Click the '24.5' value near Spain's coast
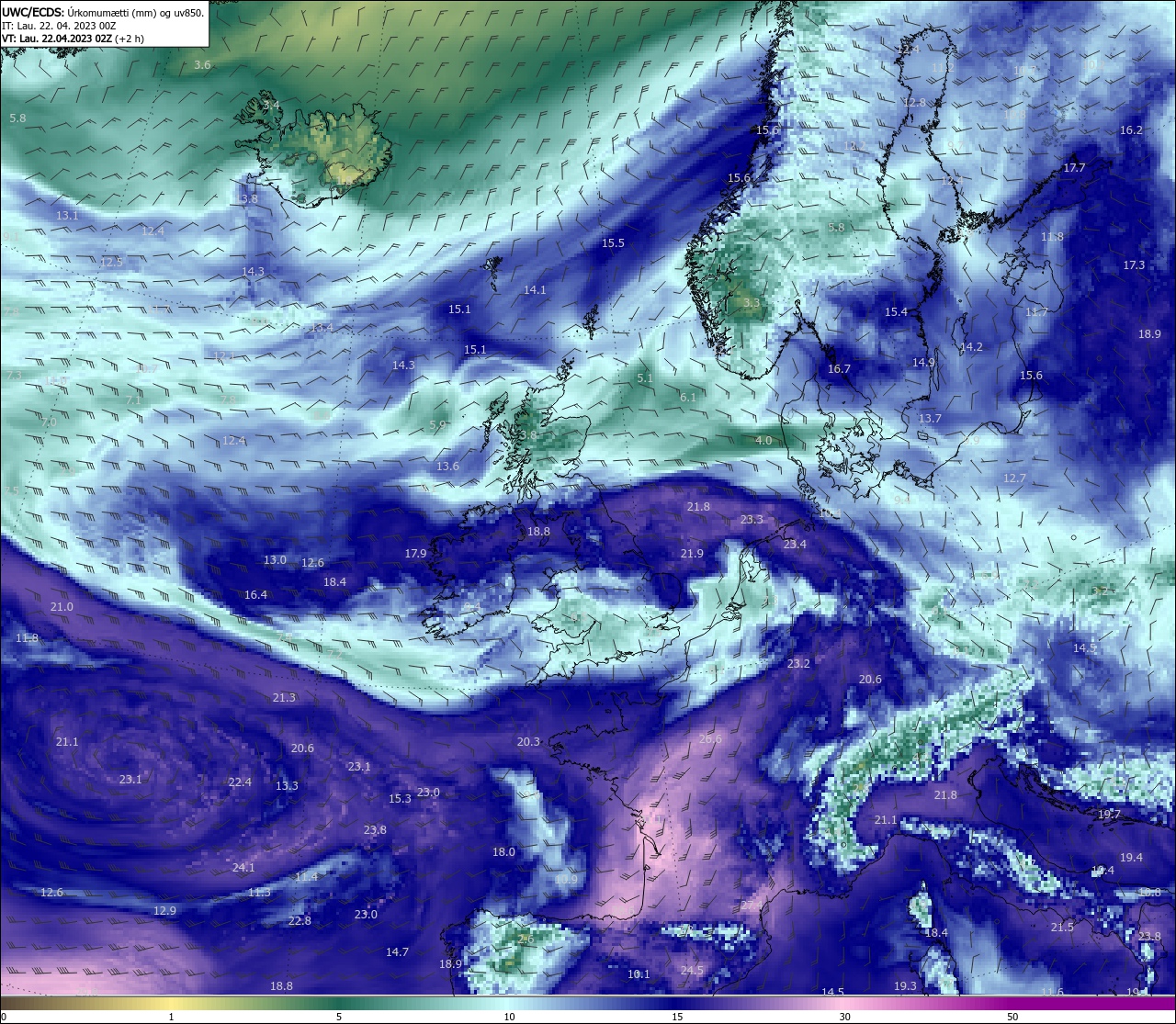Screen dimensions: 1176x1024 click(692, 971)
